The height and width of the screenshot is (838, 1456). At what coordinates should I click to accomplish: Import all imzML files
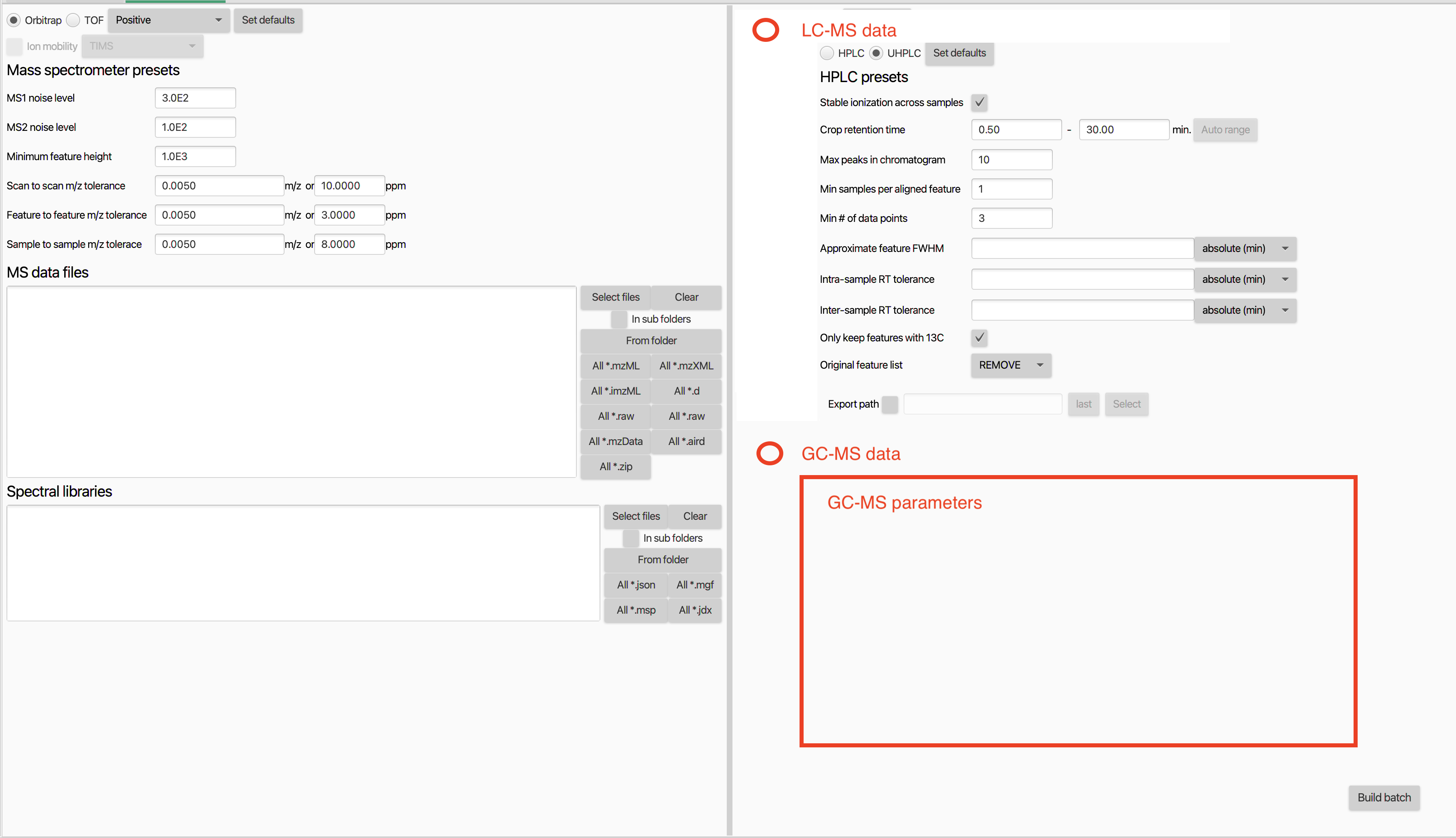click(615, 391)
